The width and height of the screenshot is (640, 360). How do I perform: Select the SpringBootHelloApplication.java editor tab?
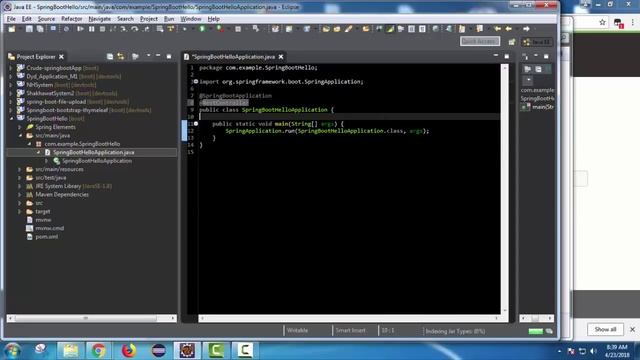click(x=233, y=57)
